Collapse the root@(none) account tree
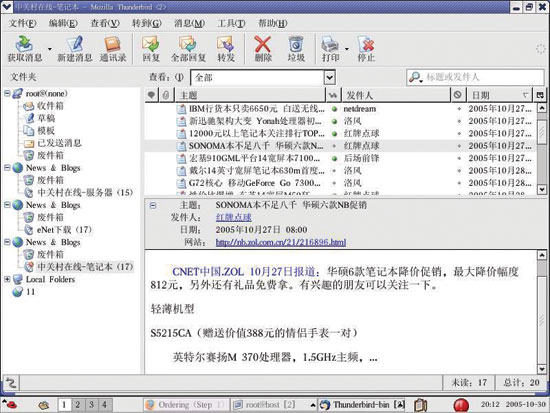Image resolution: width=550 pixels, height=413 pixels. (7, 93)
